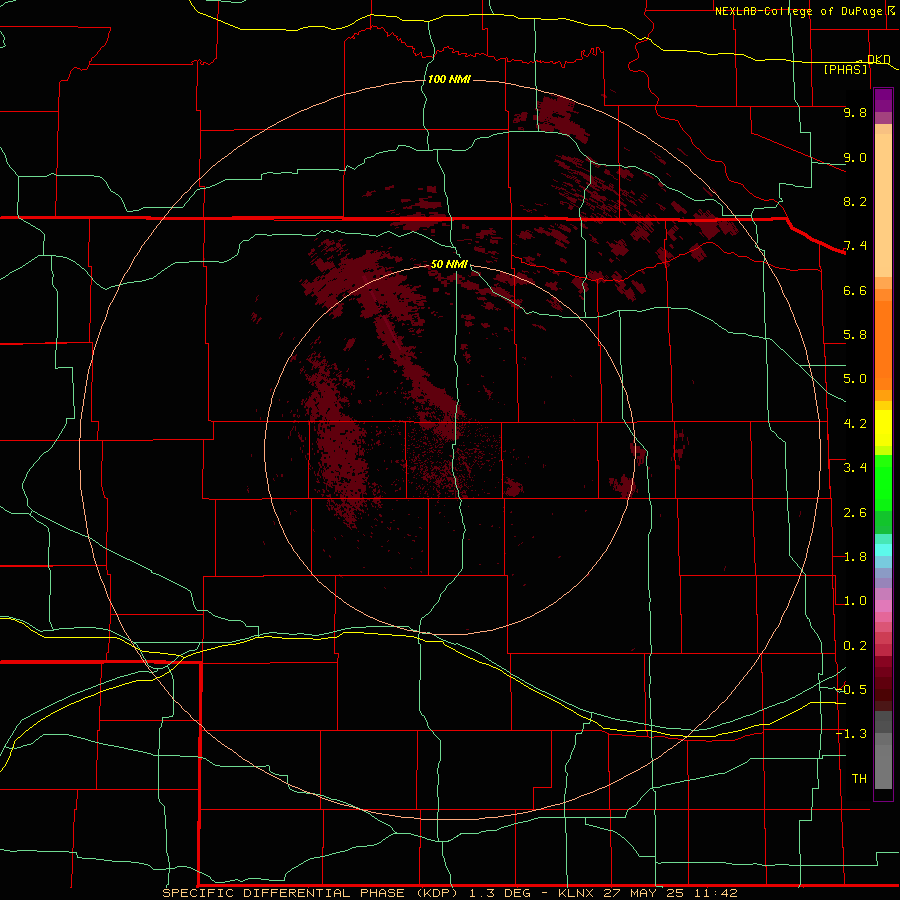
Task: Click the 8.2 color scale value
Action: [x=855, y=201]
